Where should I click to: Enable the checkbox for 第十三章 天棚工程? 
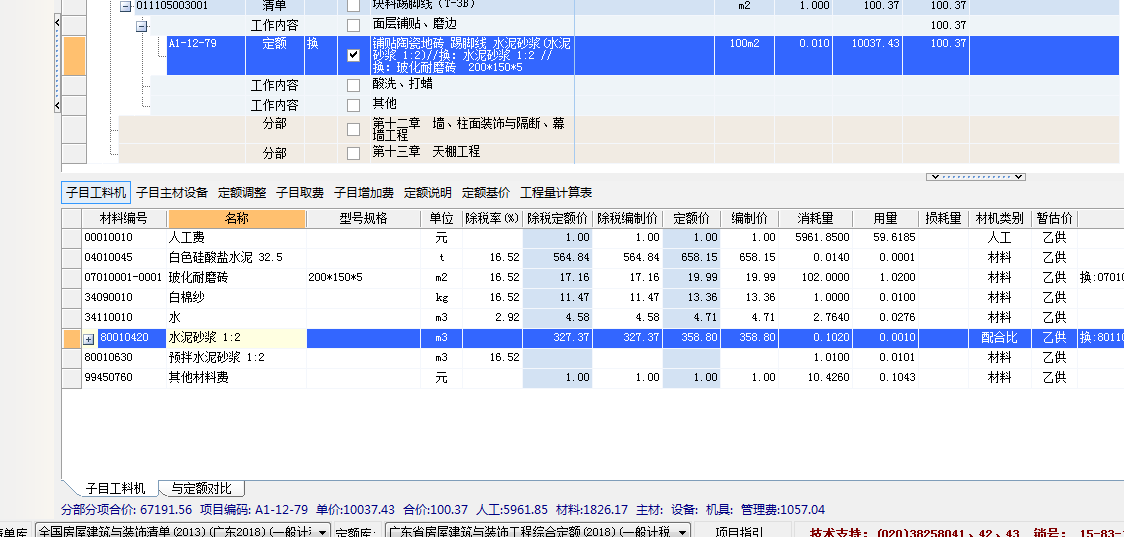tap(353, 153)
